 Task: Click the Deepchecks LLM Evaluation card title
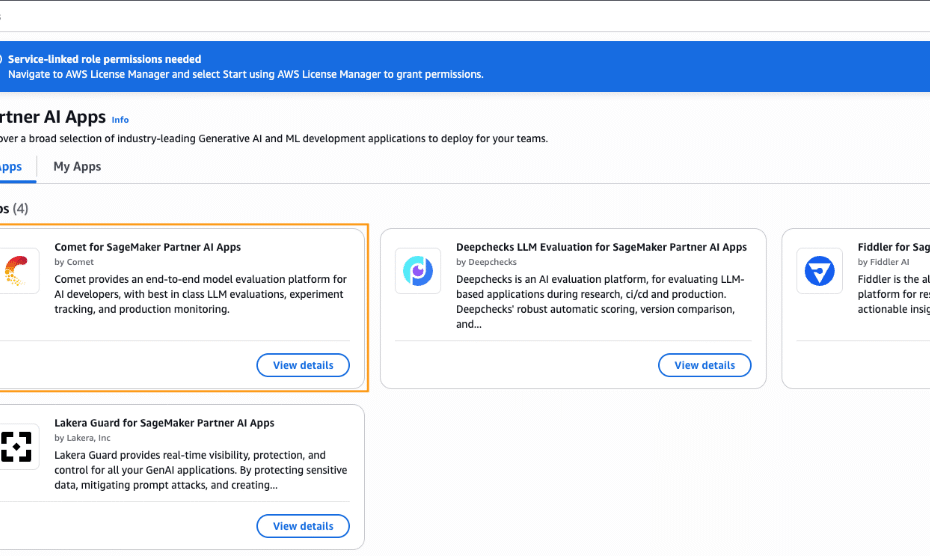(601, 247)
